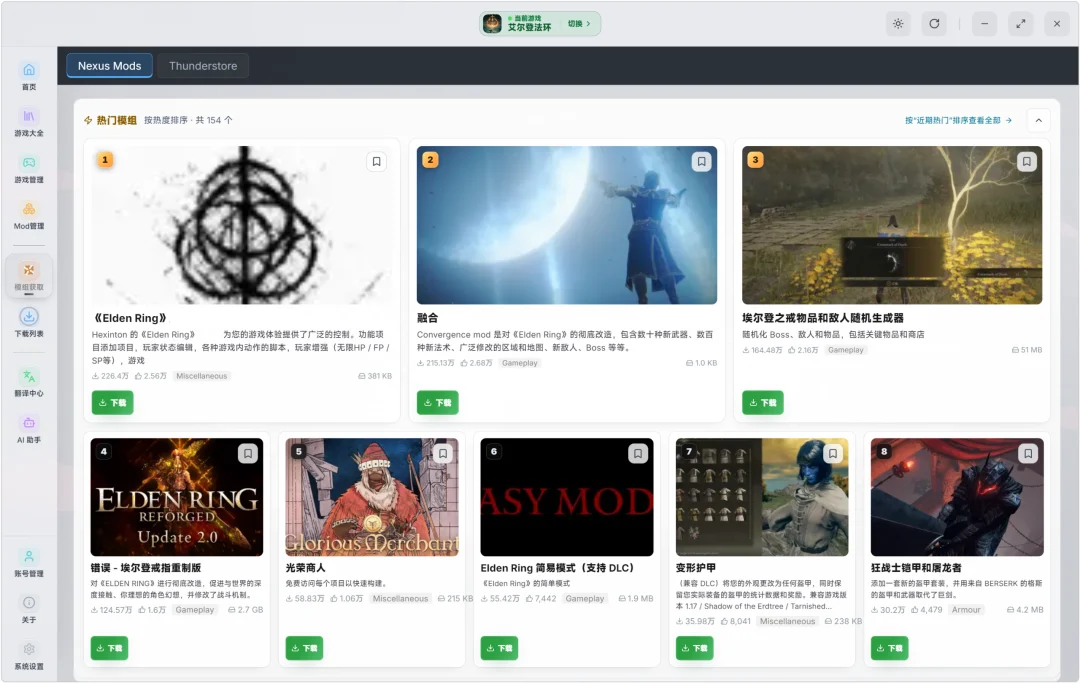This screenshot has height=683, width=1080.
Task: Open Elden Ring Reforged Update 2.0 thumbnail
Action: pos(177,497)
